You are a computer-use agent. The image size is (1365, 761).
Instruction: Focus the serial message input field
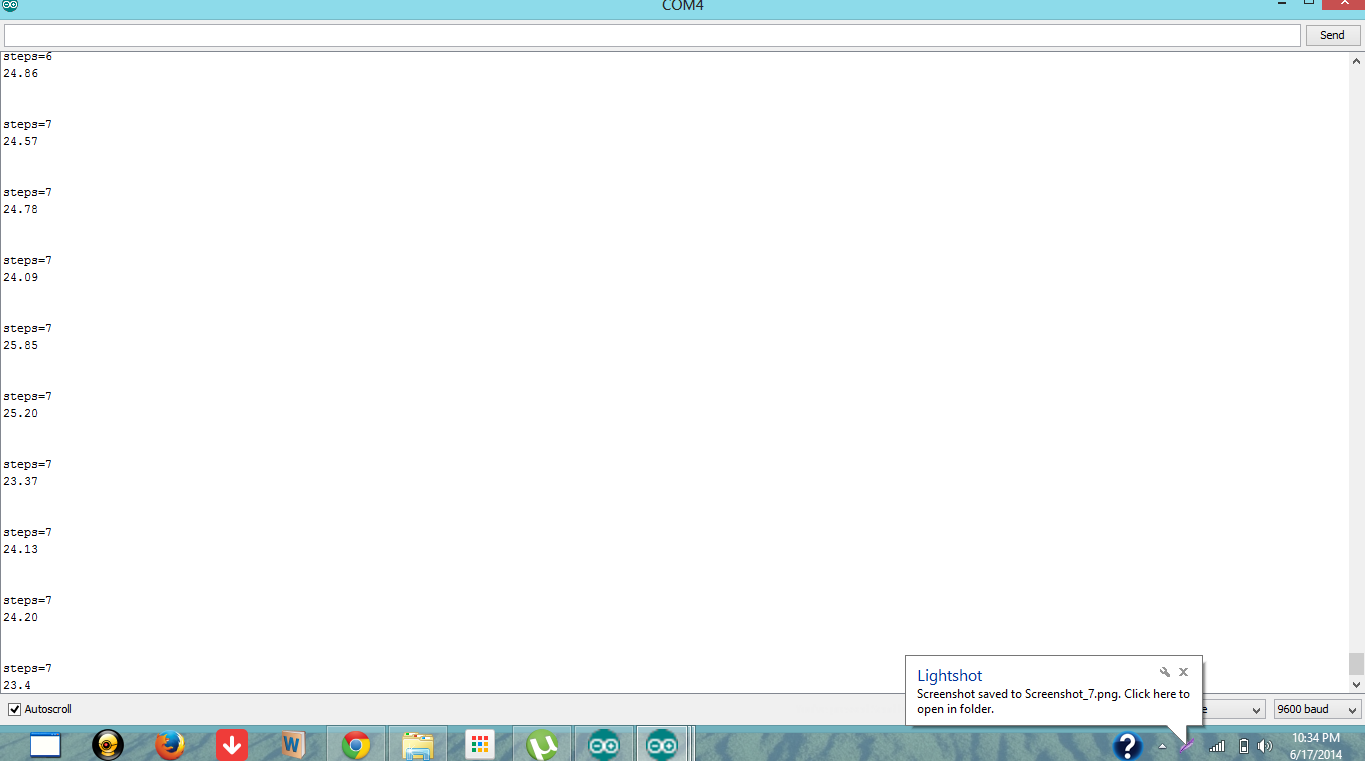point(651,35)
